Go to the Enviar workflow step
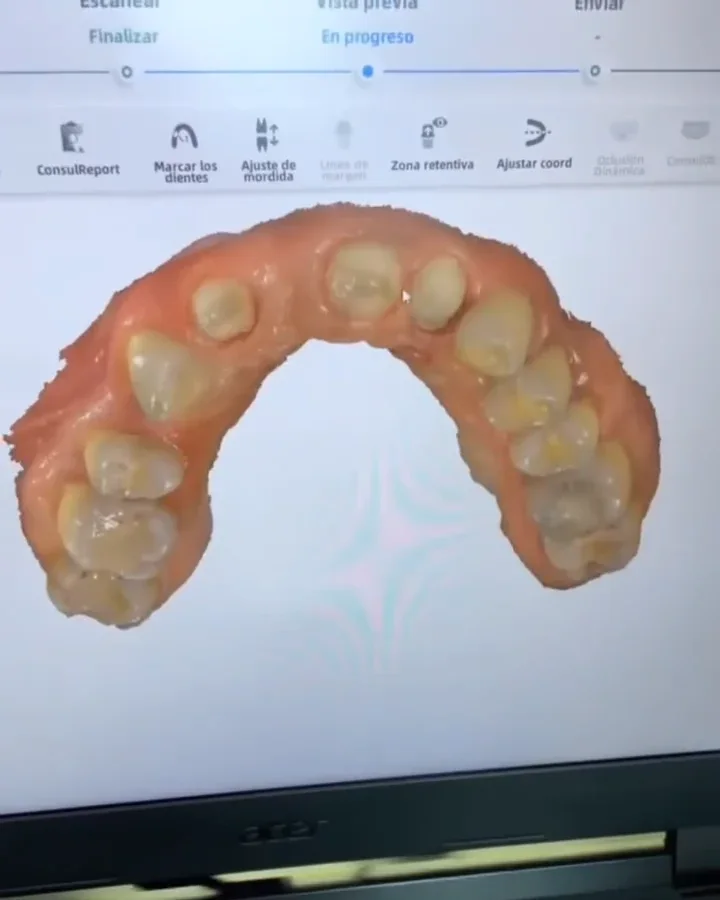This screenshot has width=720, height=900. pos(599,5)
